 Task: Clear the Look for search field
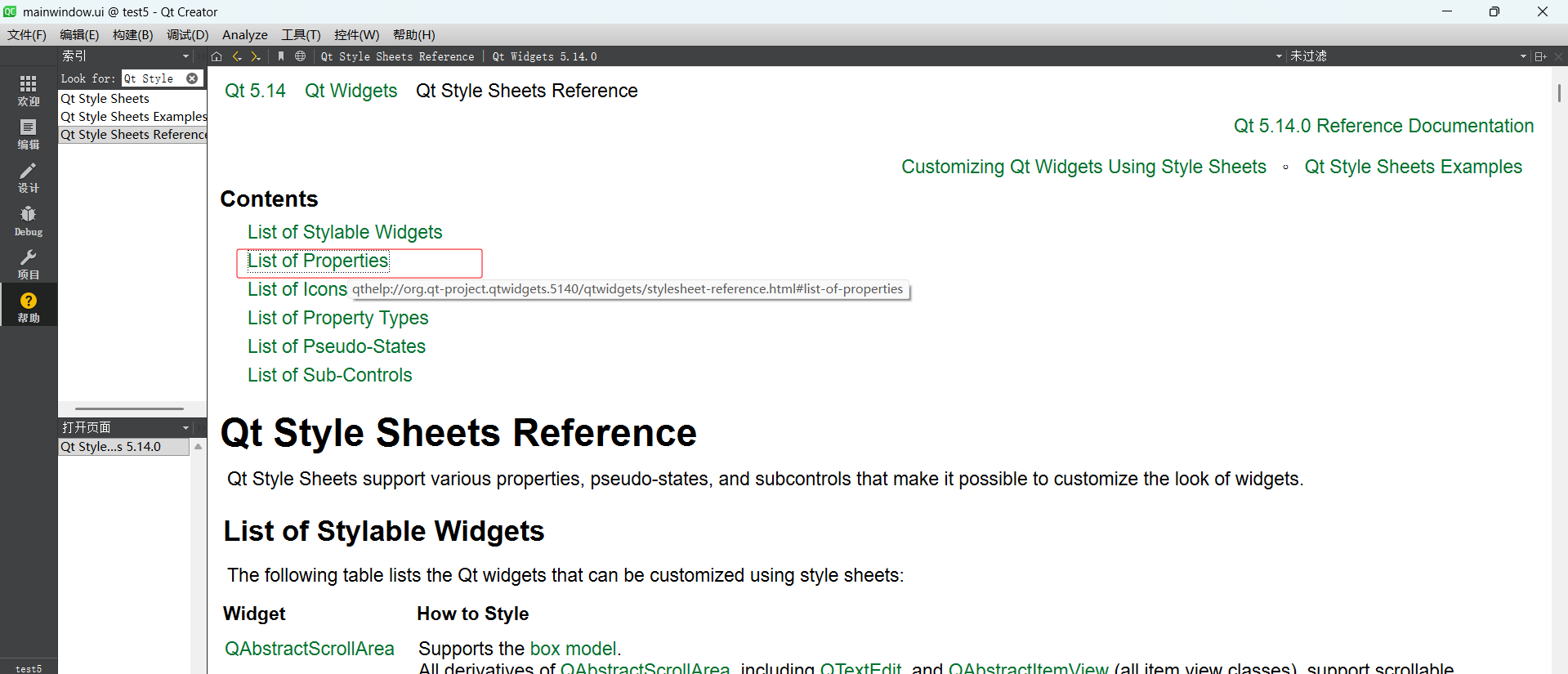tap(192, 78)
